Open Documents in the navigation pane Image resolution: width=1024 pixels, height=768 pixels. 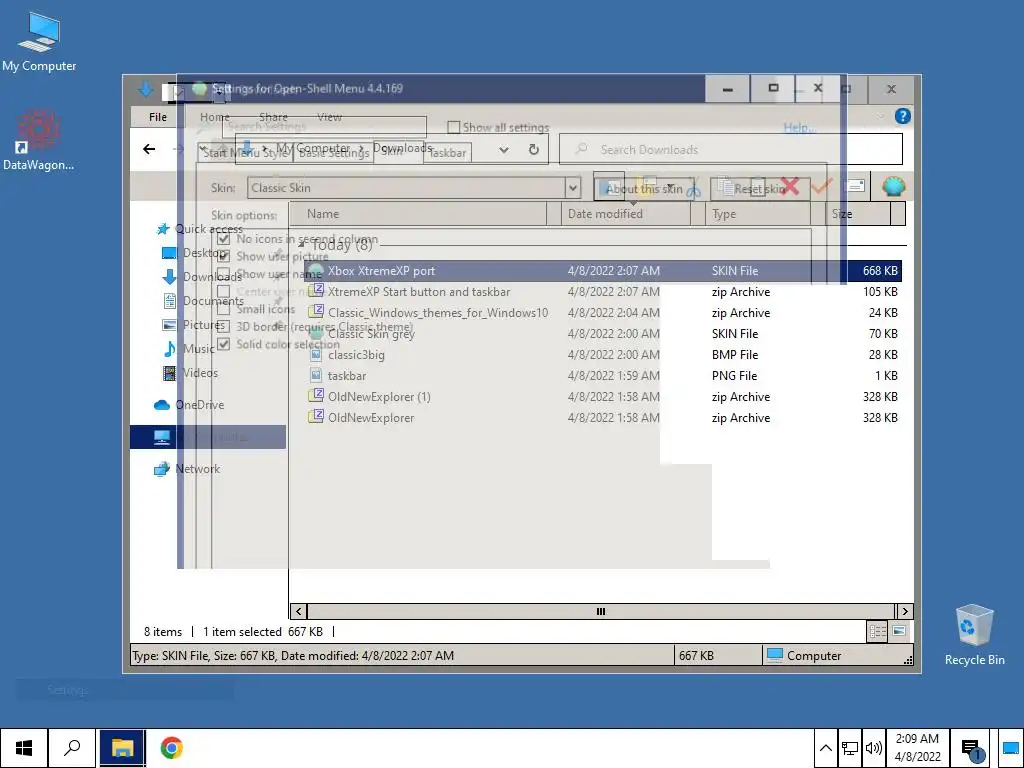pos(202,301)
